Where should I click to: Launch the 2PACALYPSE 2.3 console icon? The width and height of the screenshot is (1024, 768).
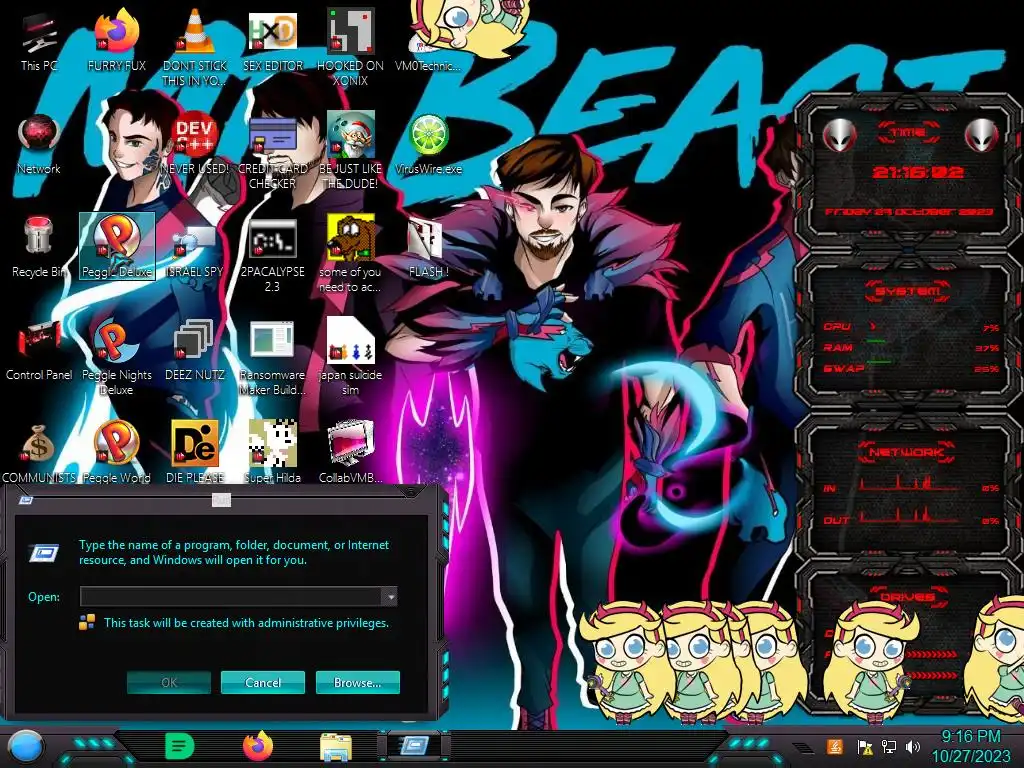tap(272, 253)
